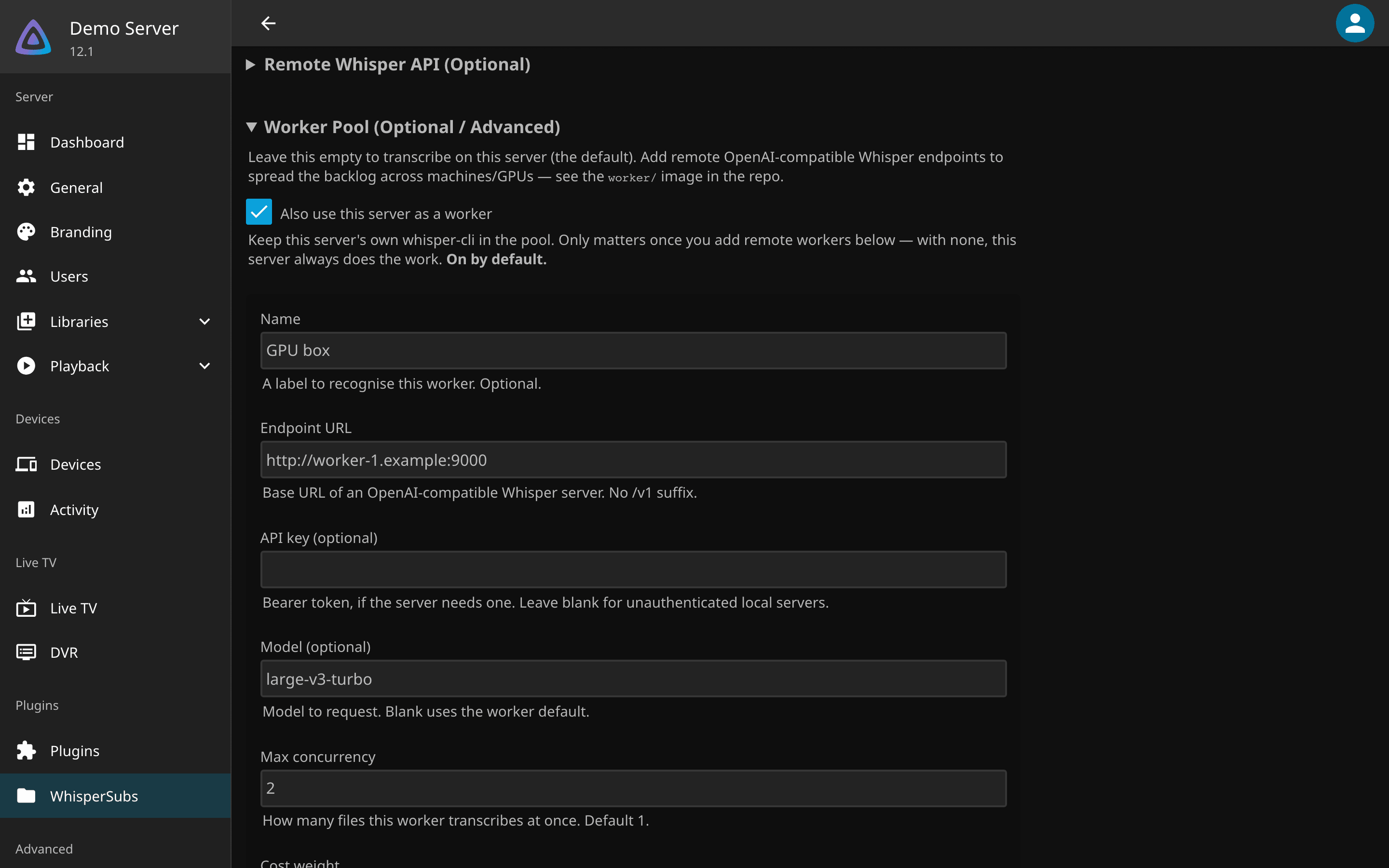Open the Branding page

tap(115, 232)
